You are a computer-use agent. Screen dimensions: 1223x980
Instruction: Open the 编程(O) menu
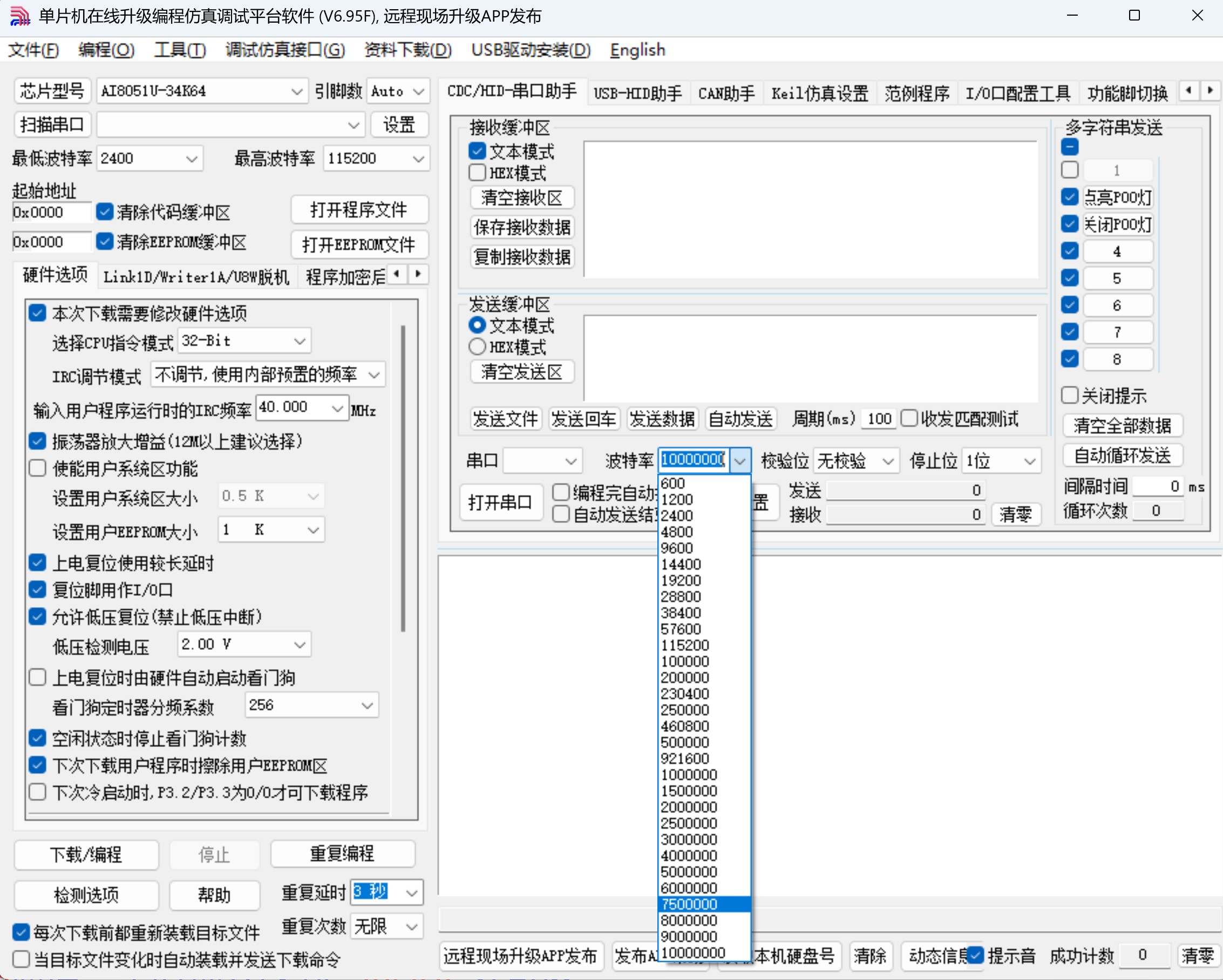[107, 50]
